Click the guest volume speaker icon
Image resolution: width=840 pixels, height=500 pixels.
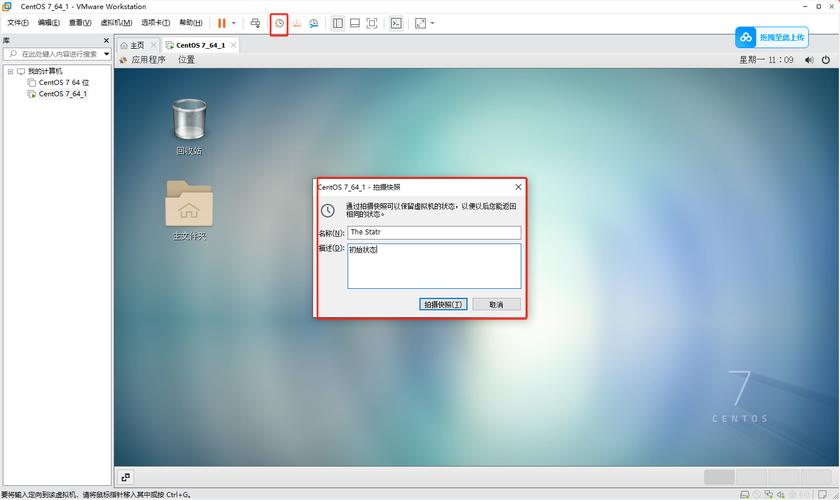(809, 60)
